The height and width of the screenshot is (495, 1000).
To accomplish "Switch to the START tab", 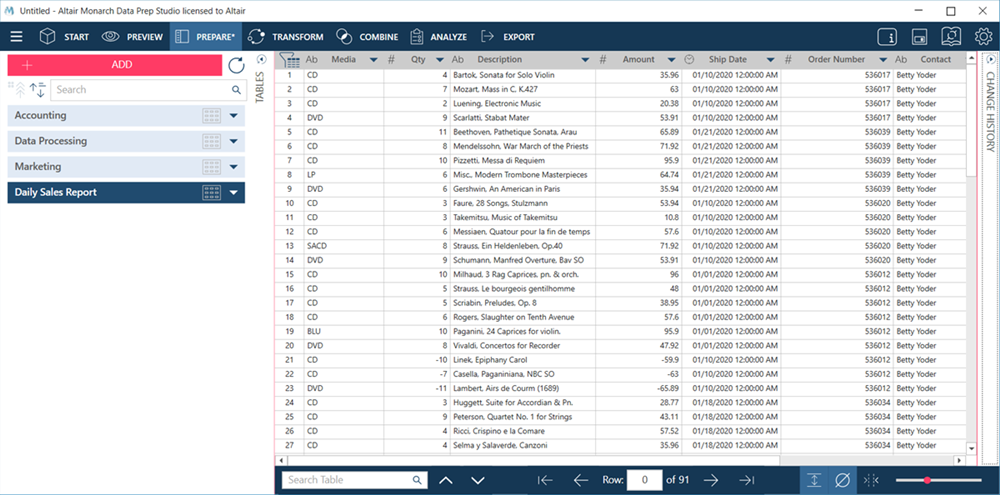I will [x=64, y=37].
